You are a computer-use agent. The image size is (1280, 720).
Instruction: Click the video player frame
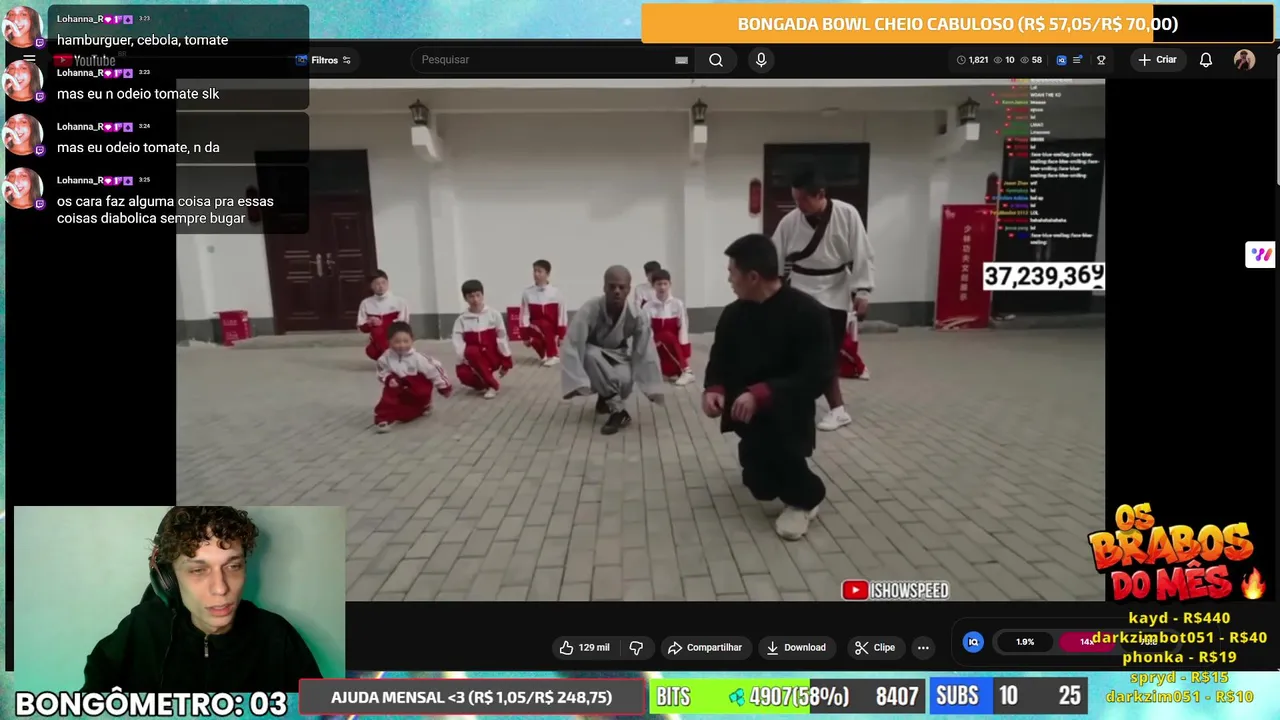click(x=640, y=340)
